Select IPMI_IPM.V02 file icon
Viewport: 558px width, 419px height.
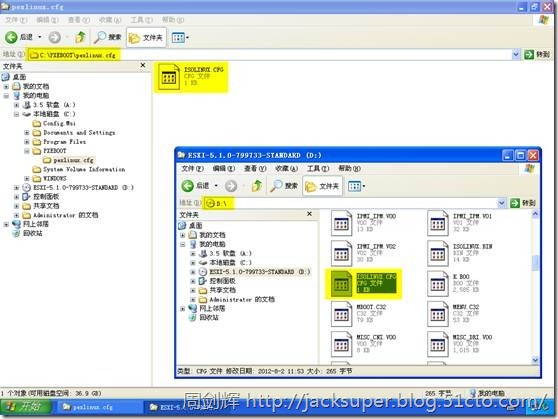pyautogui.click(x=341, y=253)
